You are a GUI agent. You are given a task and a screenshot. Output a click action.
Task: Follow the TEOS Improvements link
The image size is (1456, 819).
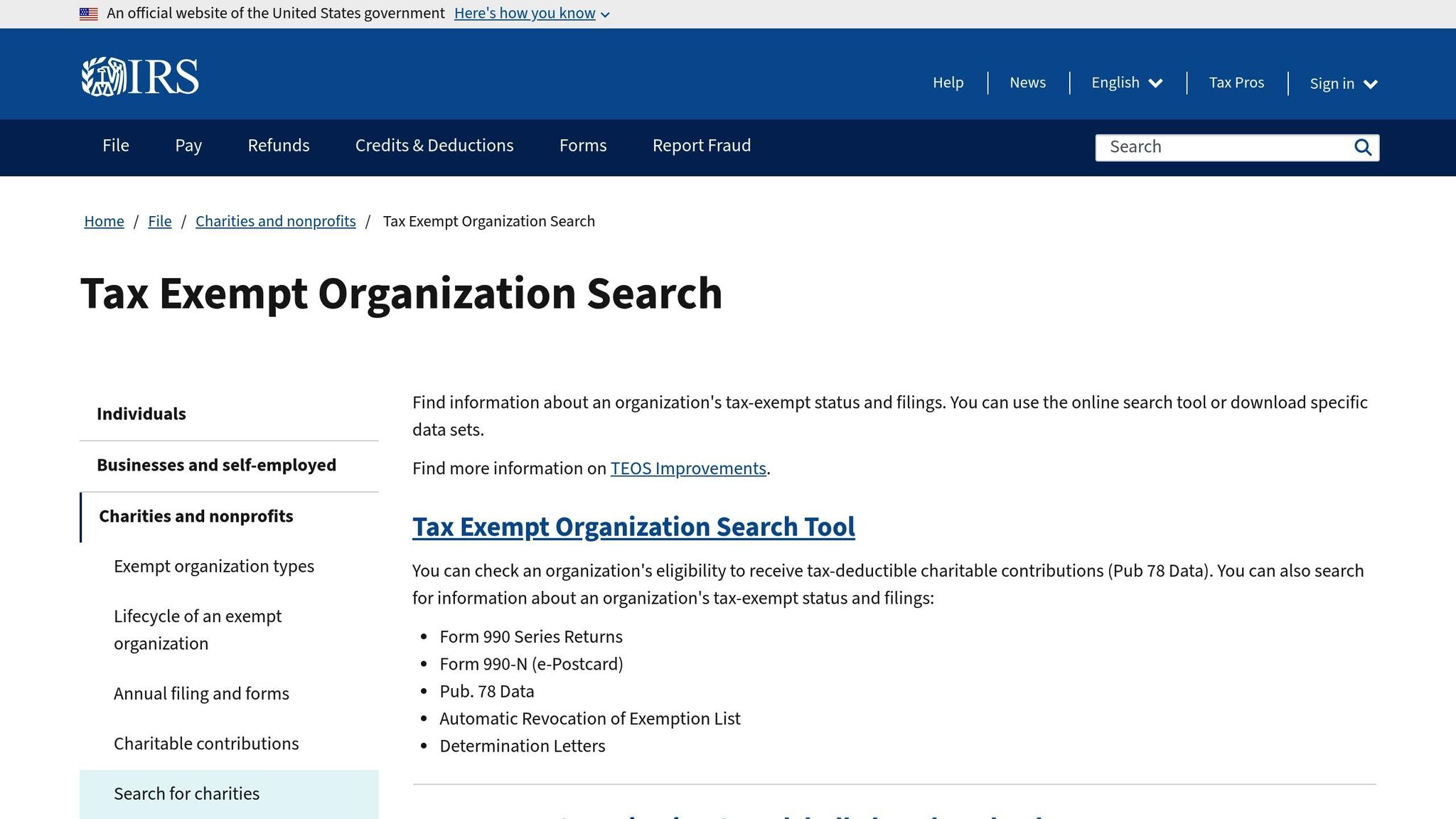click(x=687, y=469)
